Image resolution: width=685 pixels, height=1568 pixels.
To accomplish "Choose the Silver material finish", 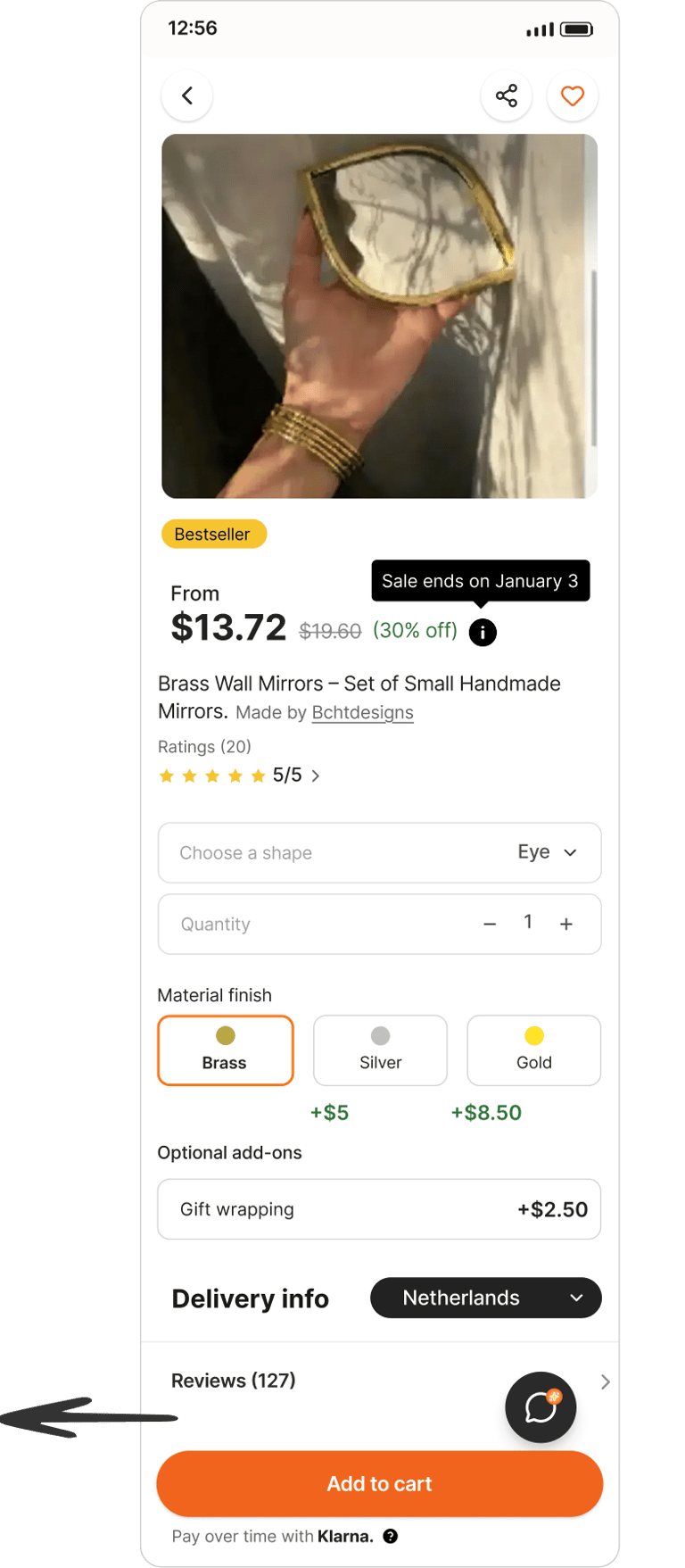I will pos(380,1049).
